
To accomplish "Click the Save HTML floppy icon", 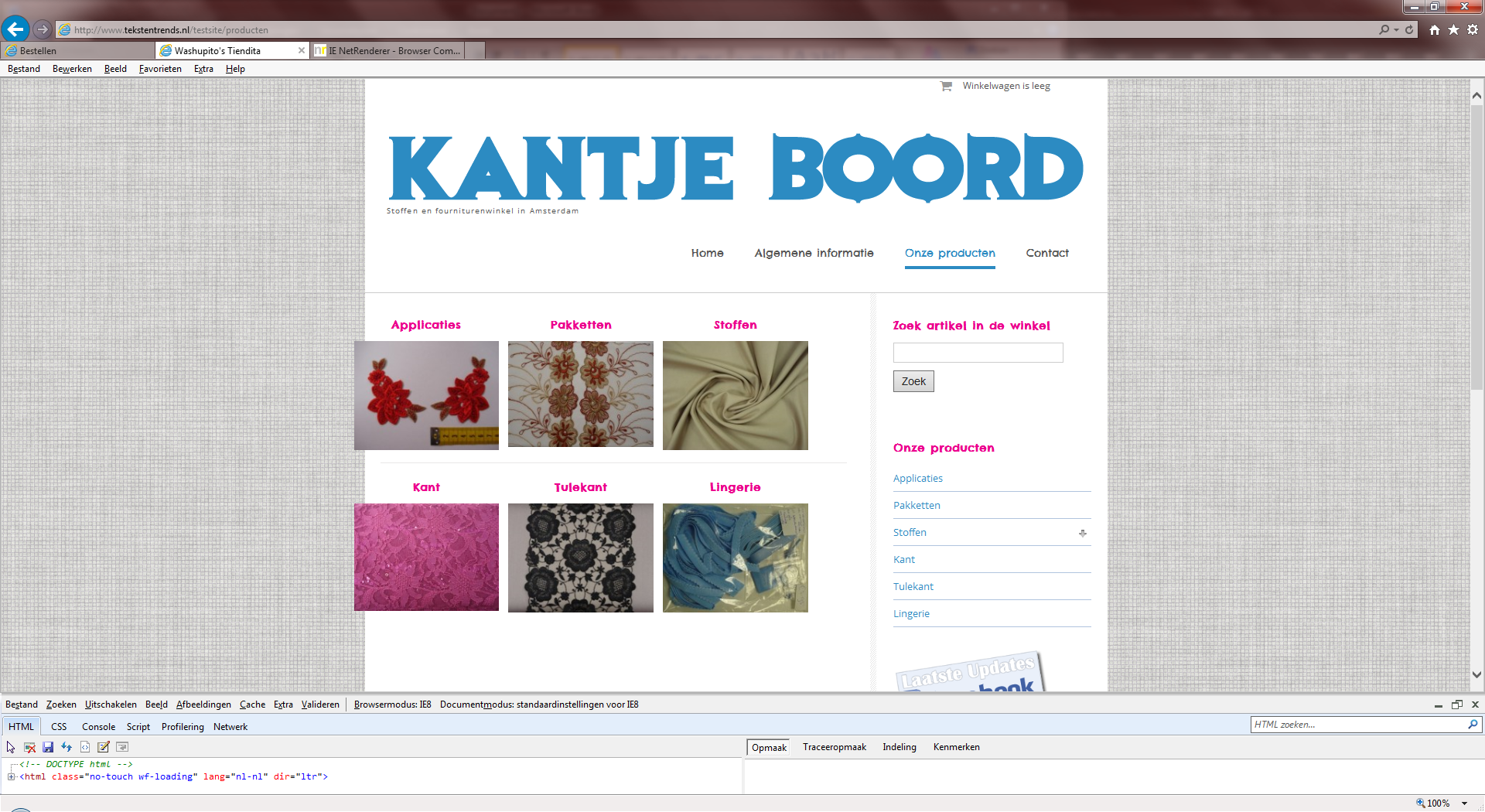I will coord(48,747).
